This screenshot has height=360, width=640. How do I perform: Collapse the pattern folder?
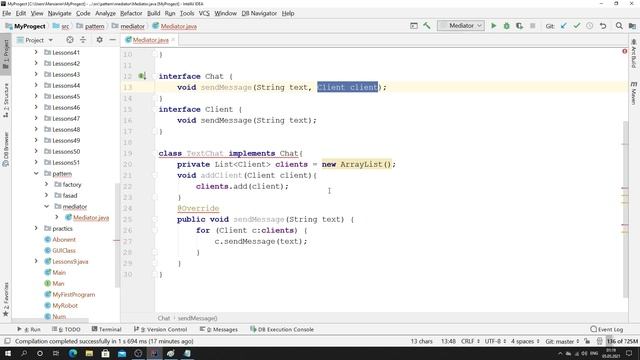pyautogui.click(x=36, y=173)
